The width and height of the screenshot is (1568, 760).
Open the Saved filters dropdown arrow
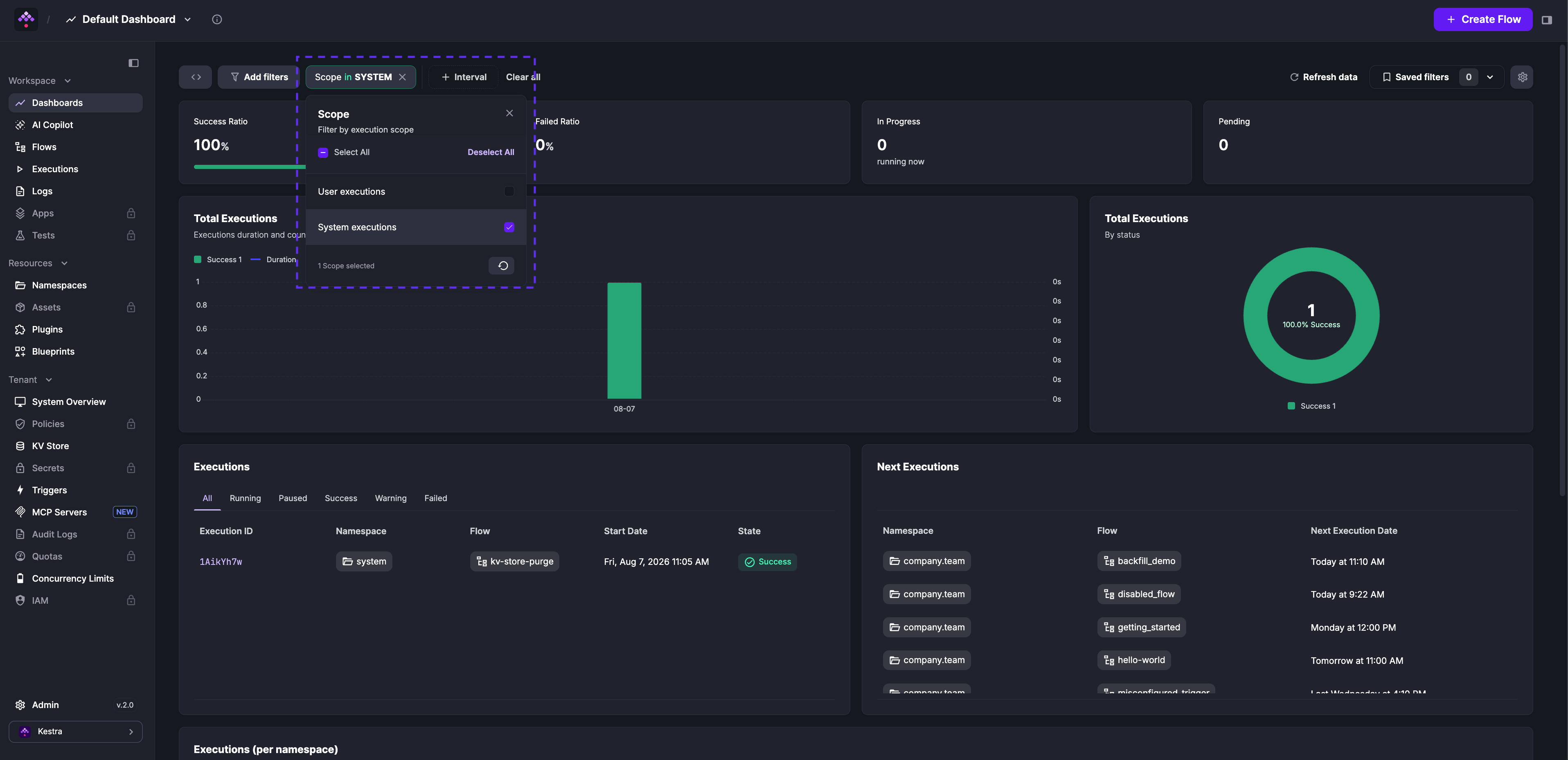tap(1490, 77)
